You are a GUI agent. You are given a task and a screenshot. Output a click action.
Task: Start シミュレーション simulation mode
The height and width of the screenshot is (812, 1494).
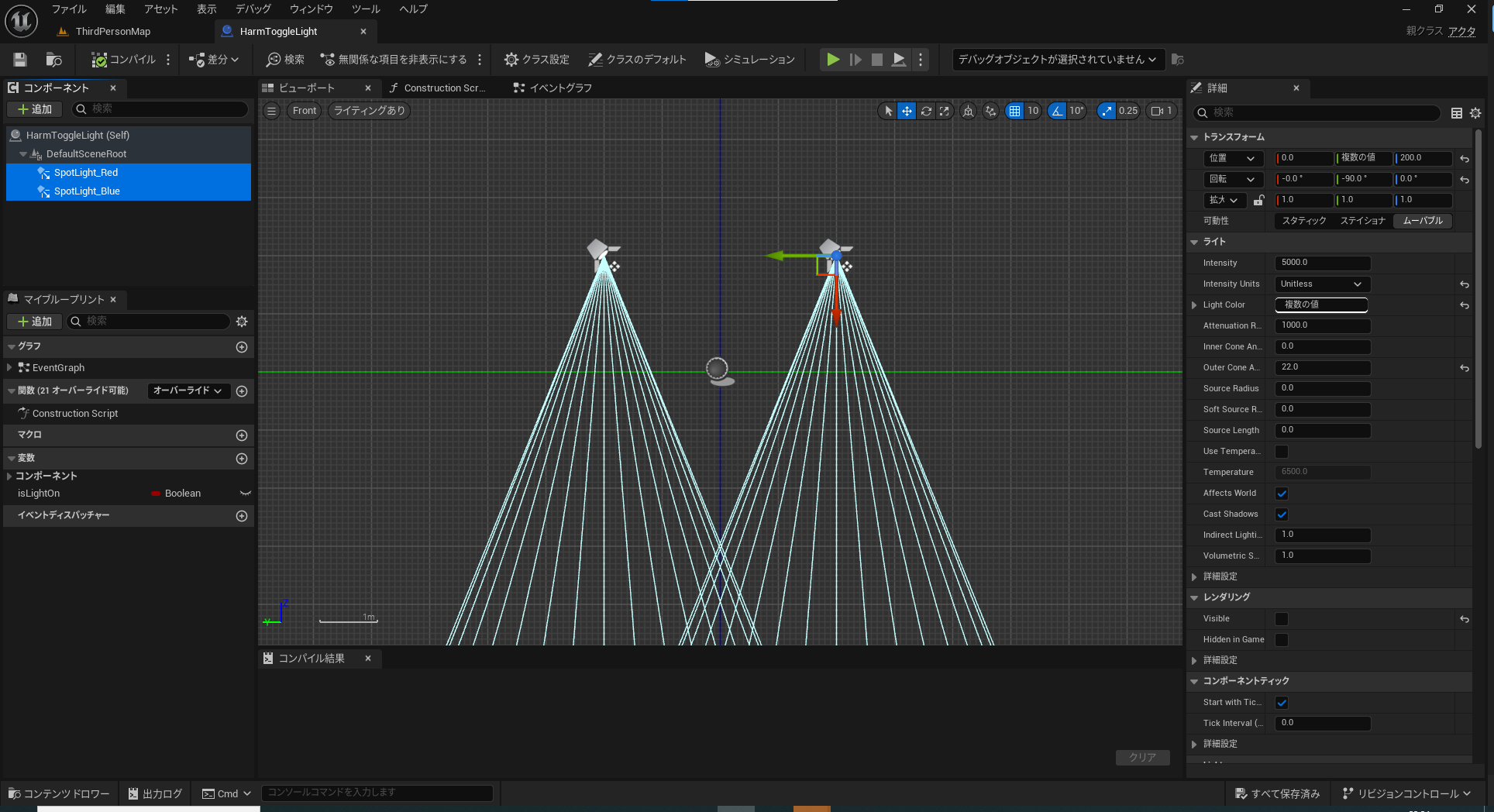(750, 60)
